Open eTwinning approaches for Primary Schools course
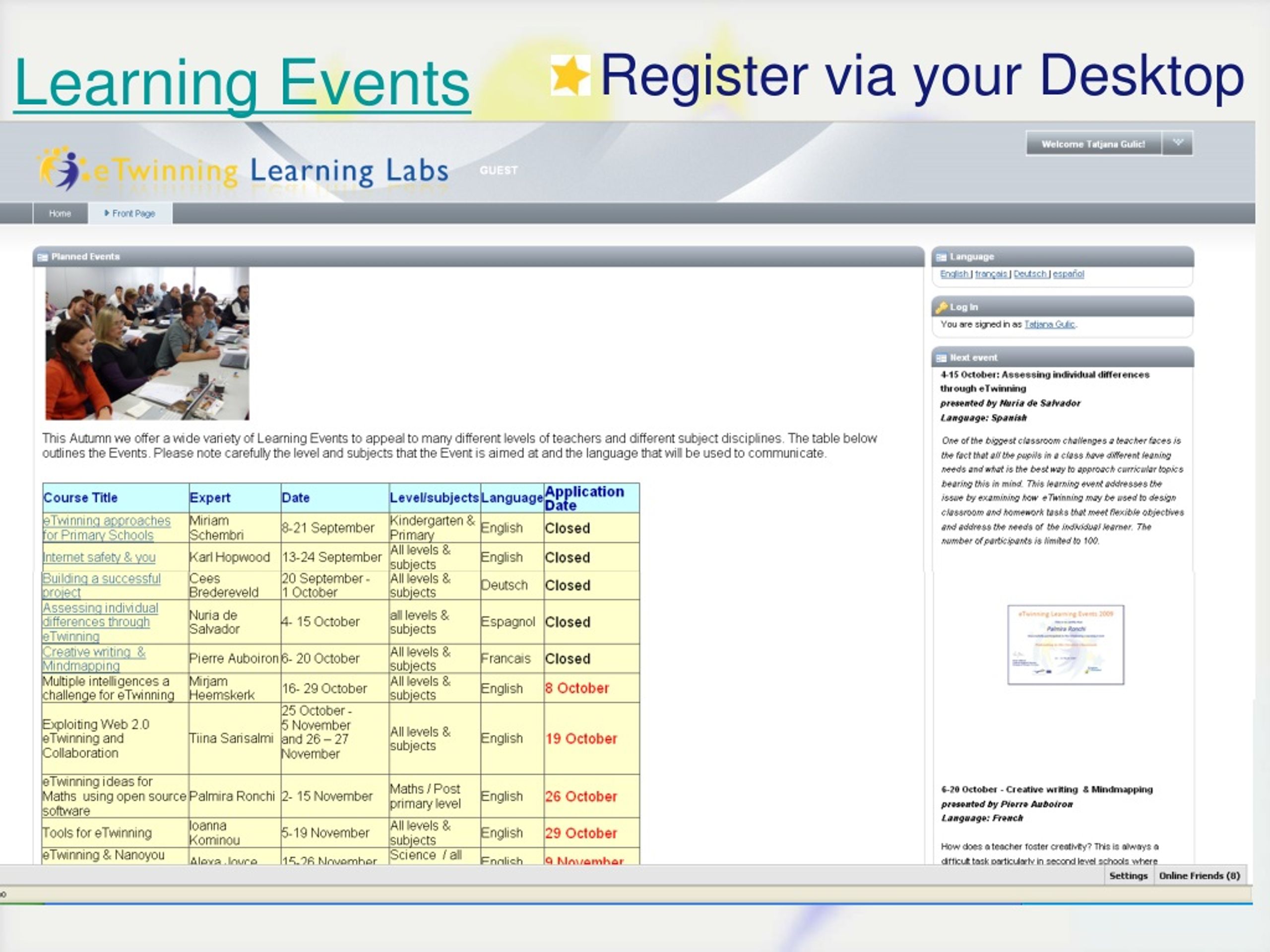 tap(107, 528)
